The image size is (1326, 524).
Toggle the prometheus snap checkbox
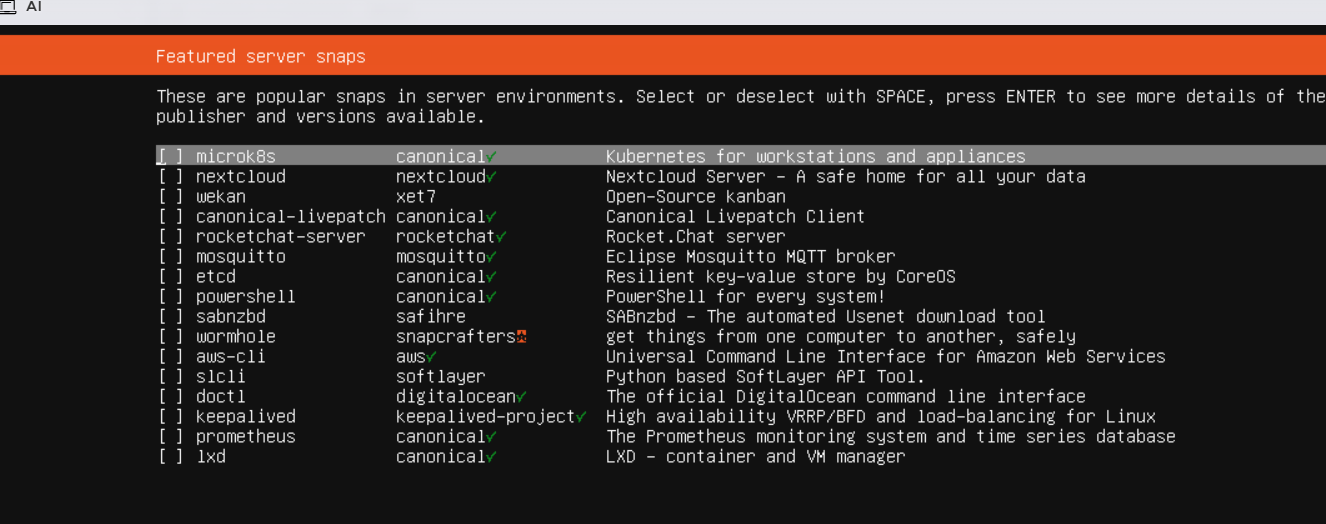coord(171,437)
